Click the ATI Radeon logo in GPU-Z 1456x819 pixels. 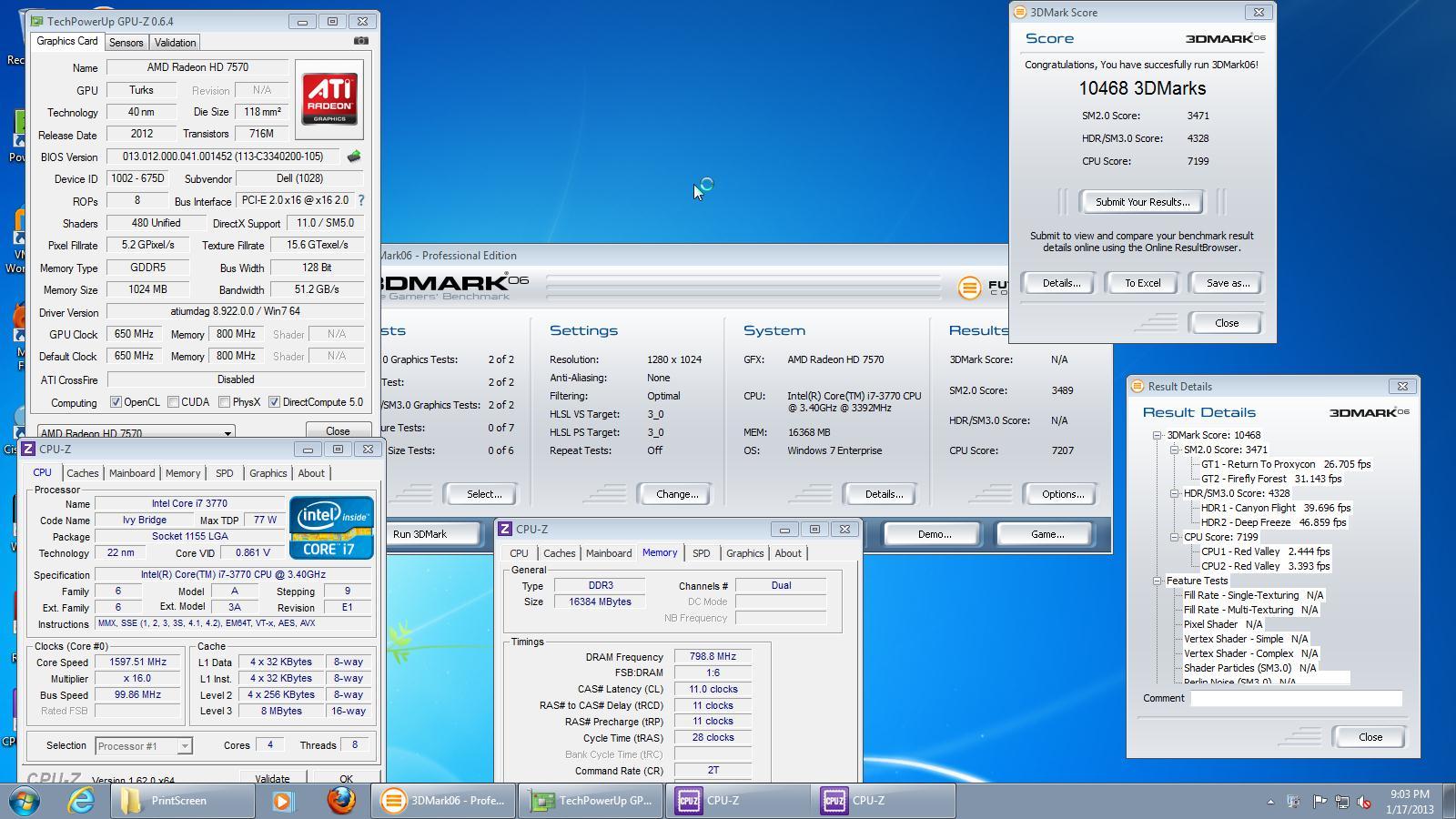(x=329, y=99)
